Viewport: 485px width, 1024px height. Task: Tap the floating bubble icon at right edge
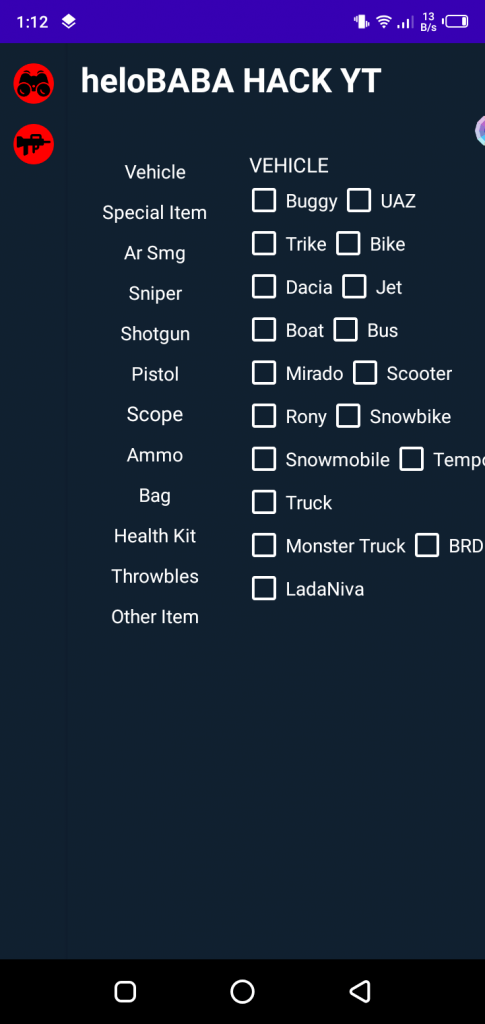coord(480,131)
